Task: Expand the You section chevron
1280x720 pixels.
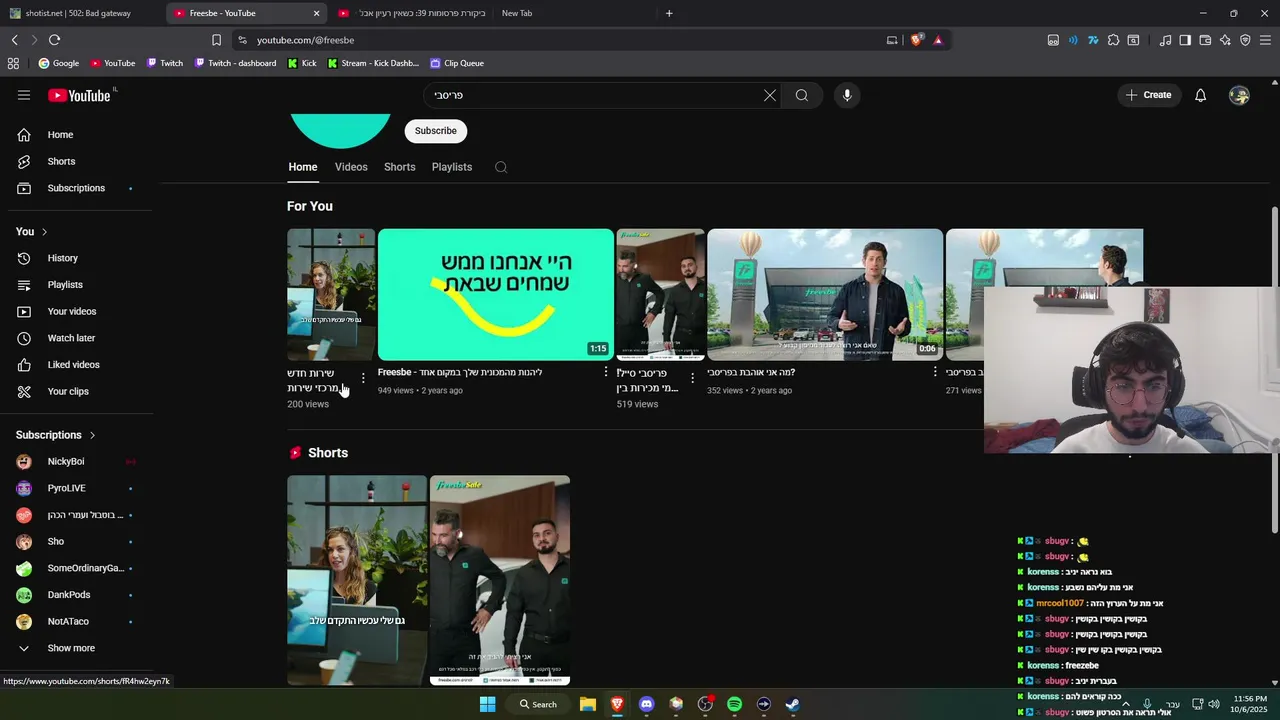Action: coord(44,232)
